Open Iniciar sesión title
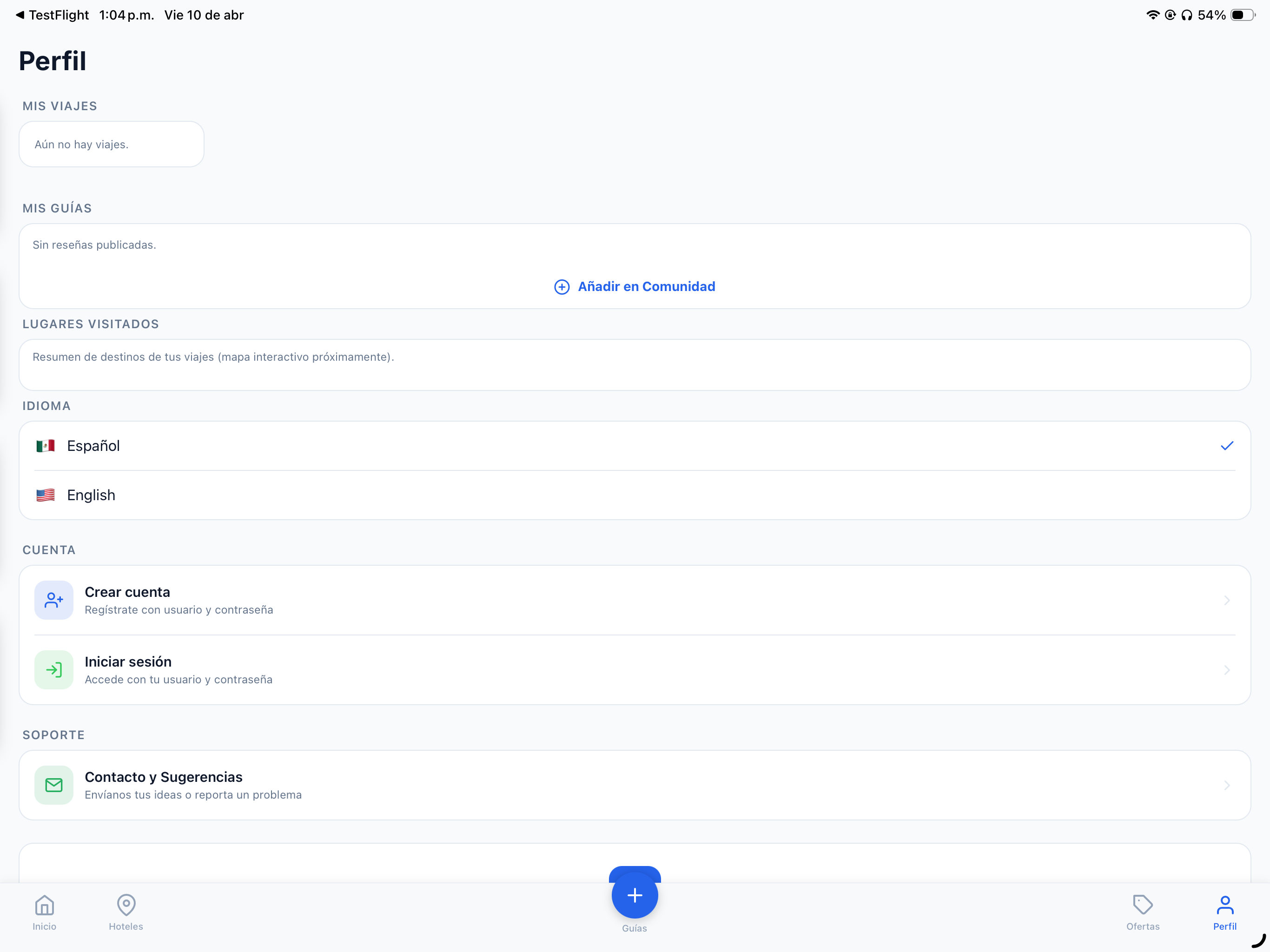Screen dimensions: 1270x952 128,661
